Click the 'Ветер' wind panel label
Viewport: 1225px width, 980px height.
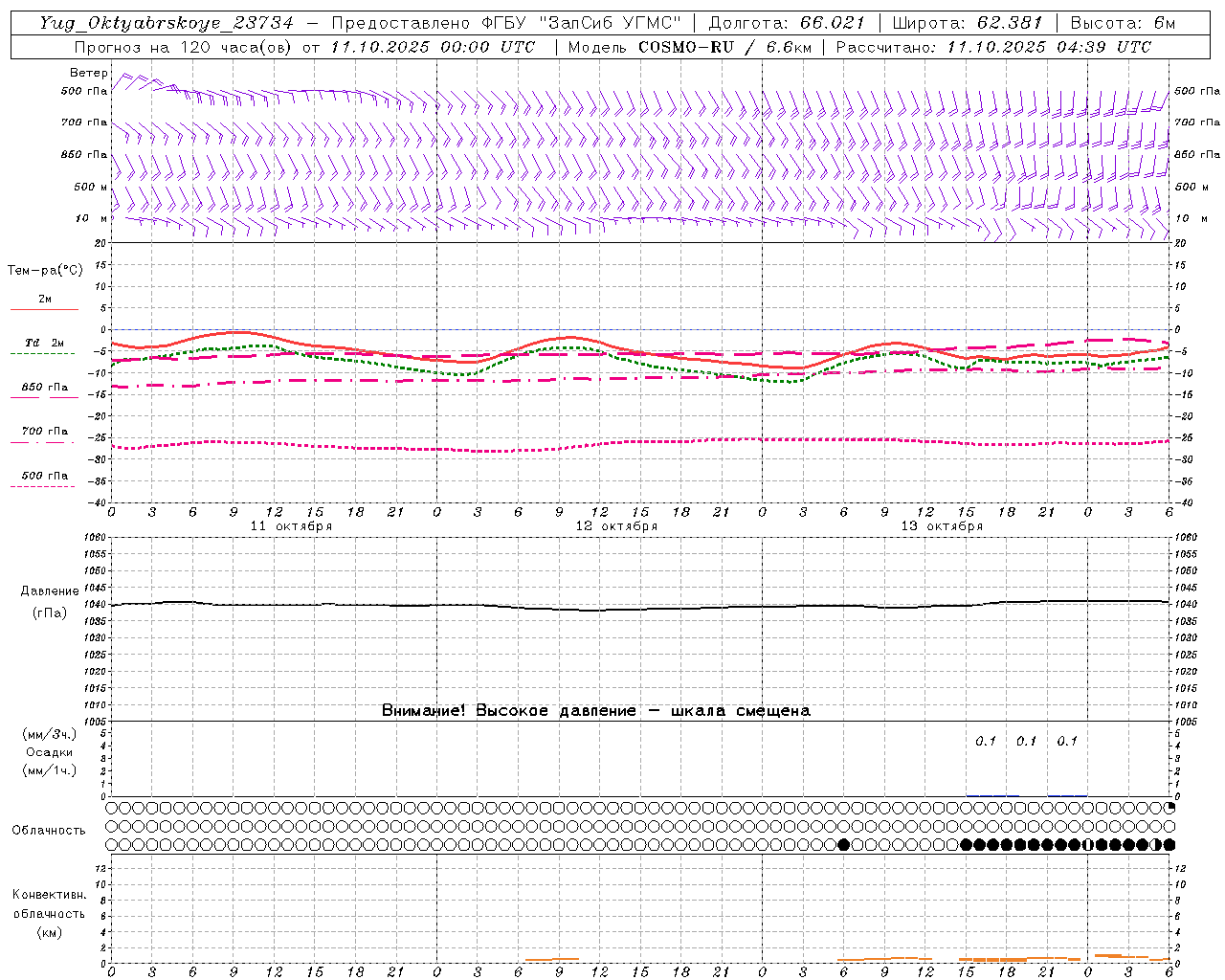pos(88,73)
